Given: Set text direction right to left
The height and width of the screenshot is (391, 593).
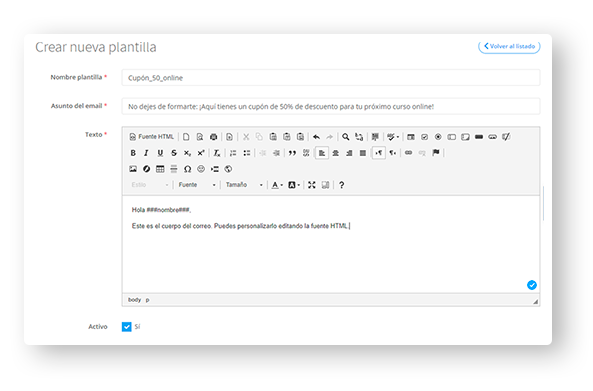Looking at the screenshot, I should pyautogui.click(x=393, y=153).
